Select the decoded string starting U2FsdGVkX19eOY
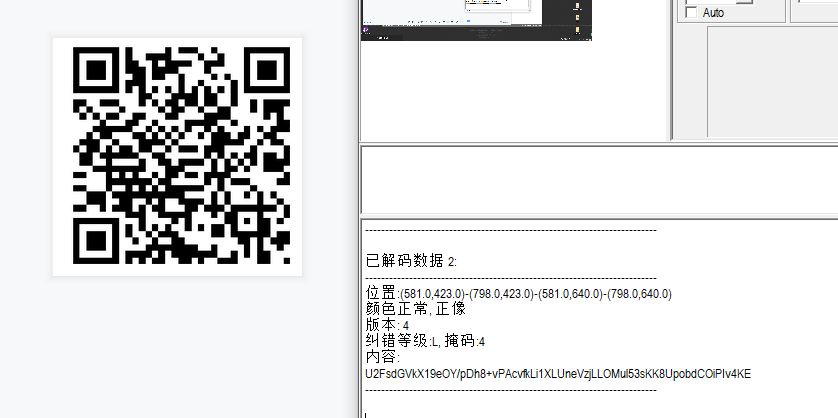Screen dimensions: 838x418 click(558, 374)
